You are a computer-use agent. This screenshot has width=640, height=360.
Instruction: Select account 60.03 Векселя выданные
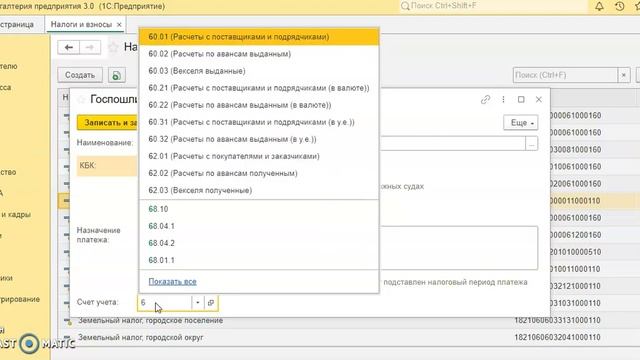(x=259, y=71)
